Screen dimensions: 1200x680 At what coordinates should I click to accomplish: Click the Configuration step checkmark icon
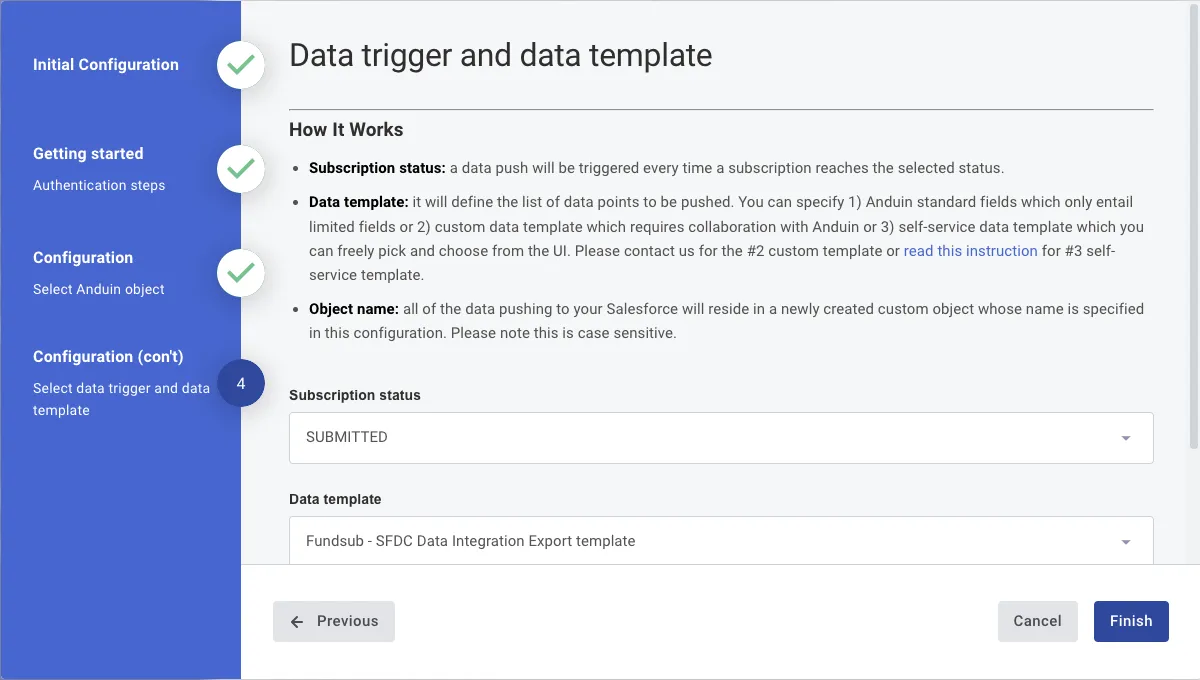pos(241,273)
